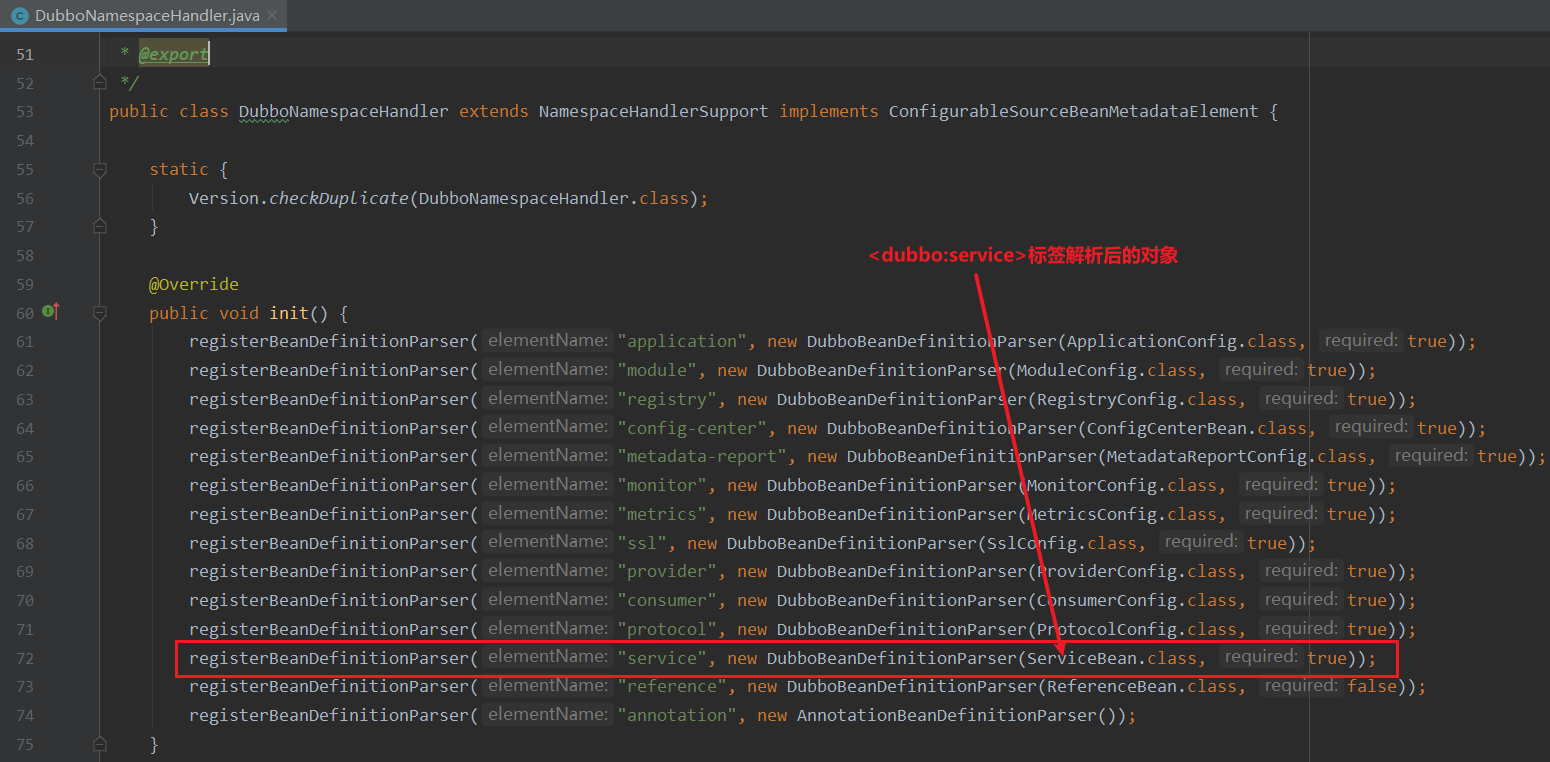Click the checkDuplicate method call

pos(339,198)
